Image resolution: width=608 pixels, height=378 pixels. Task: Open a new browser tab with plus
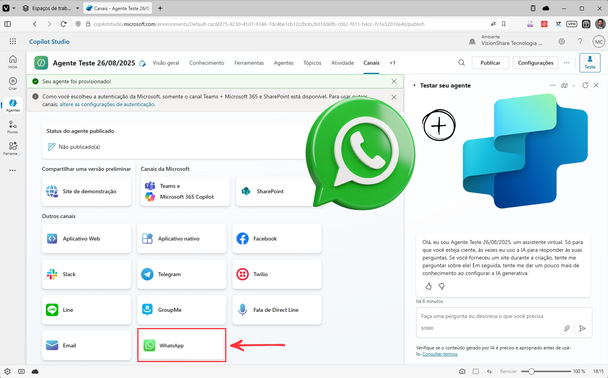(160, 8)
